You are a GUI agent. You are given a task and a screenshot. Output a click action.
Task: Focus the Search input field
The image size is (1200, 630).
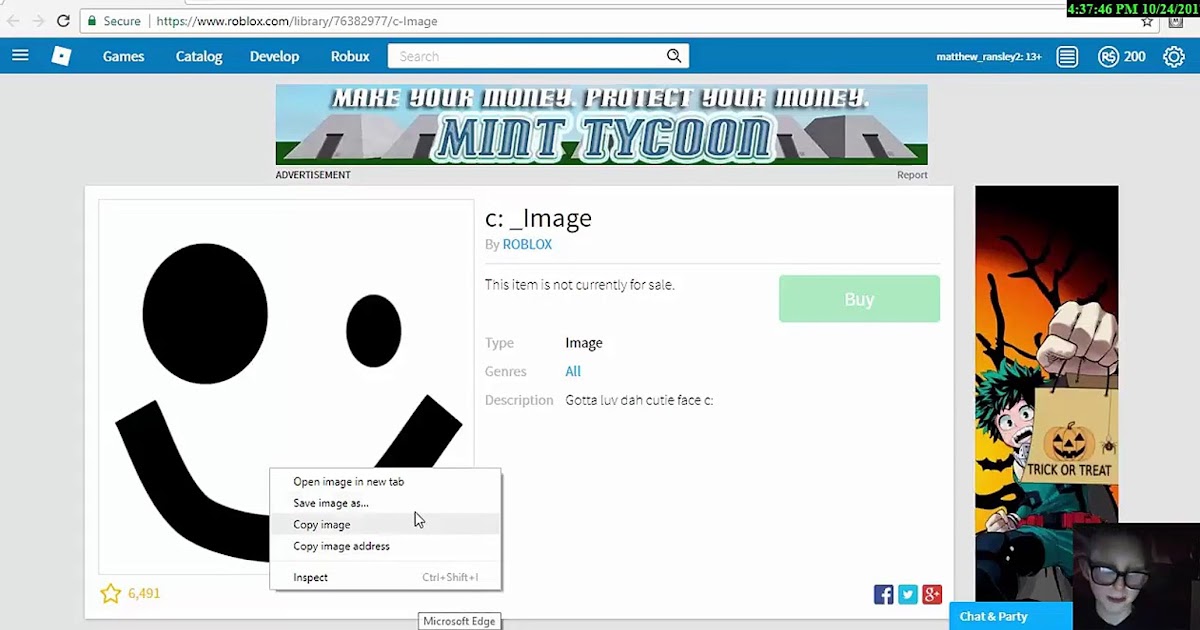(526, 57)
